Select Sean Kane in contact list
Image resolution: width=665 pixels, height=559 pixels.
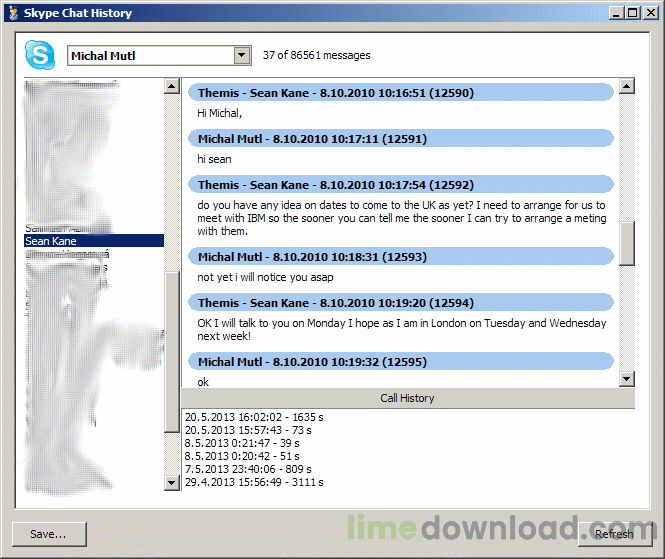[93, 241]
